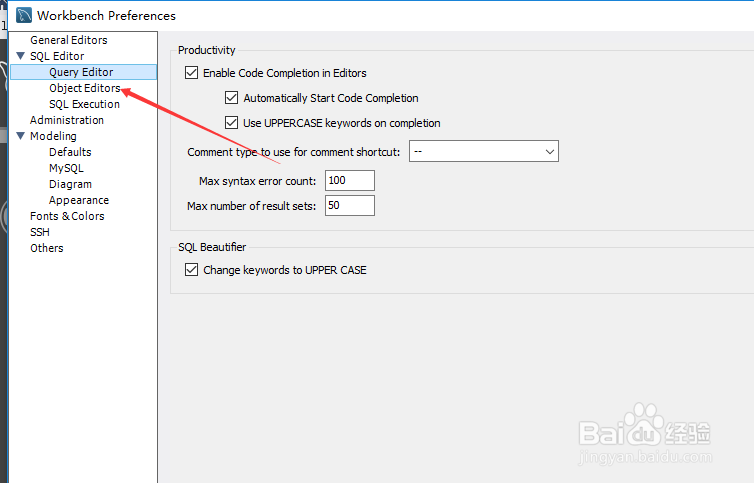Collapse the Modeling tree section
Image resolution: width=754 pixels, height=483 pixels.
point(21,136)
